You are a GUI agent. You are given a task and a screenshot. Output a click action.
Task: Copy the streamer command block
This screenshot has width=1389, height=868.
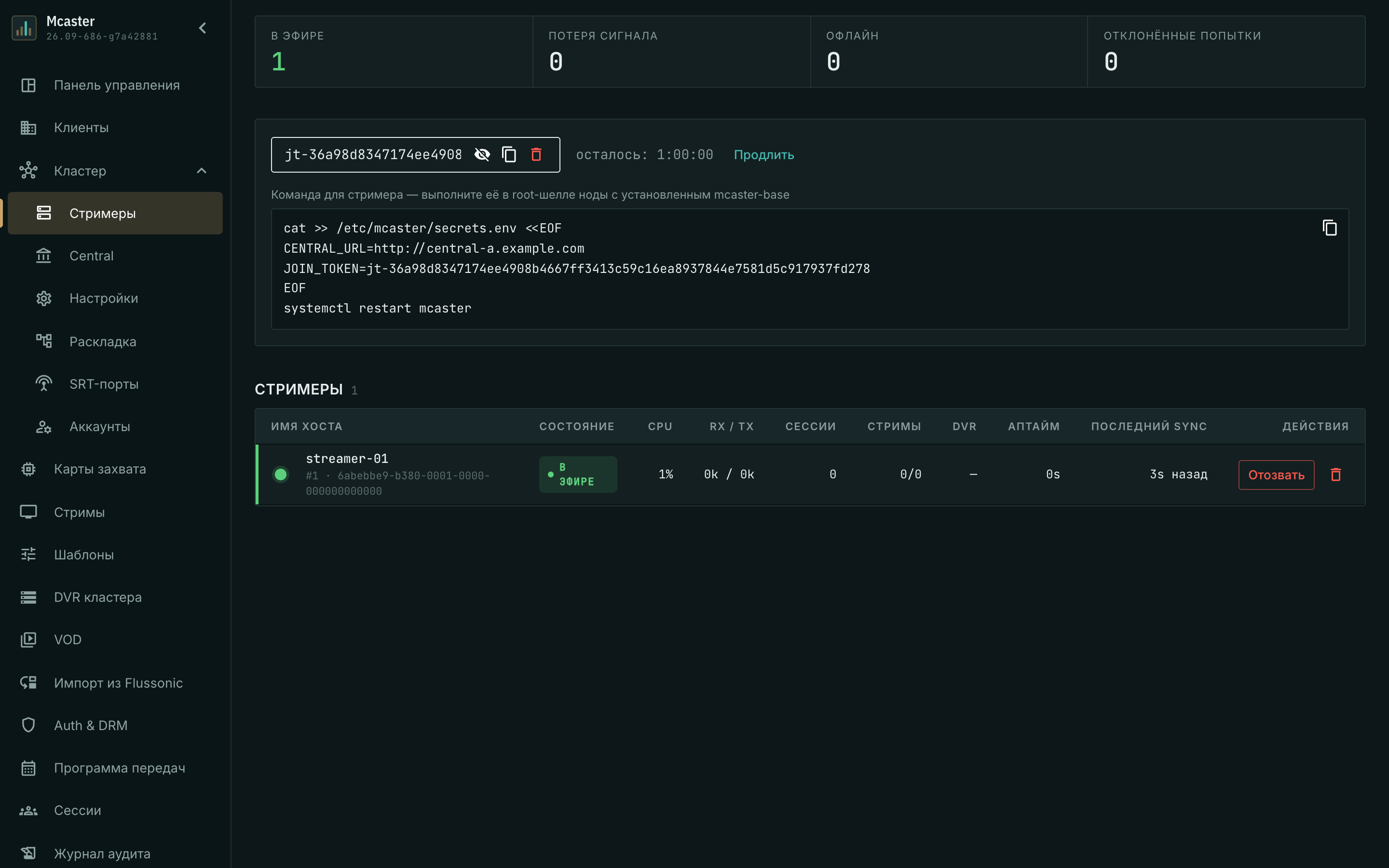(1329, 228)
